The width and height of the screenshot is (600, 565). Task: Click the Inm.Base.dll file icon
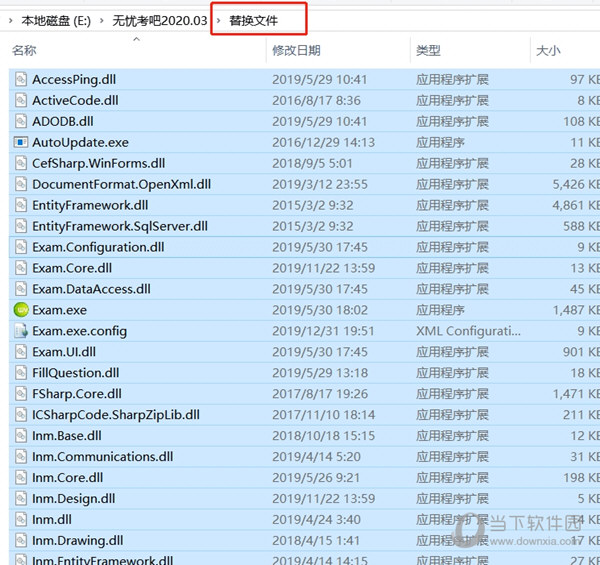tap(21, 436)
